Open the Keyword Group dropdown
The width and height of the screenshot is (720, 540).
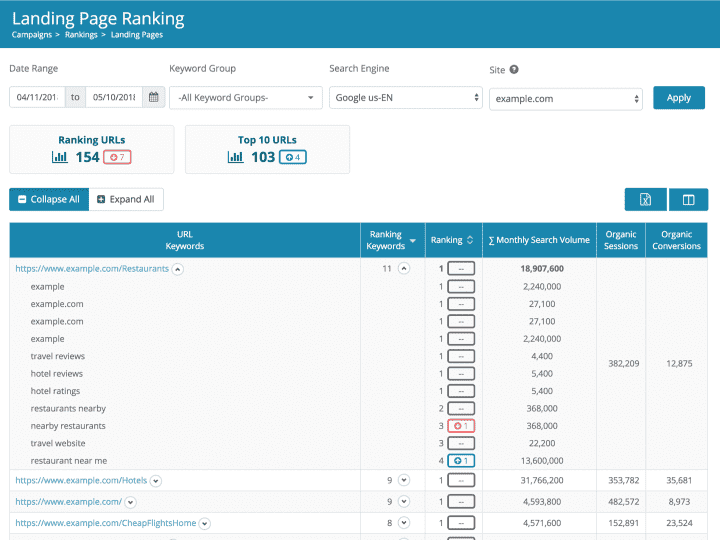click(x=245, y=98)
